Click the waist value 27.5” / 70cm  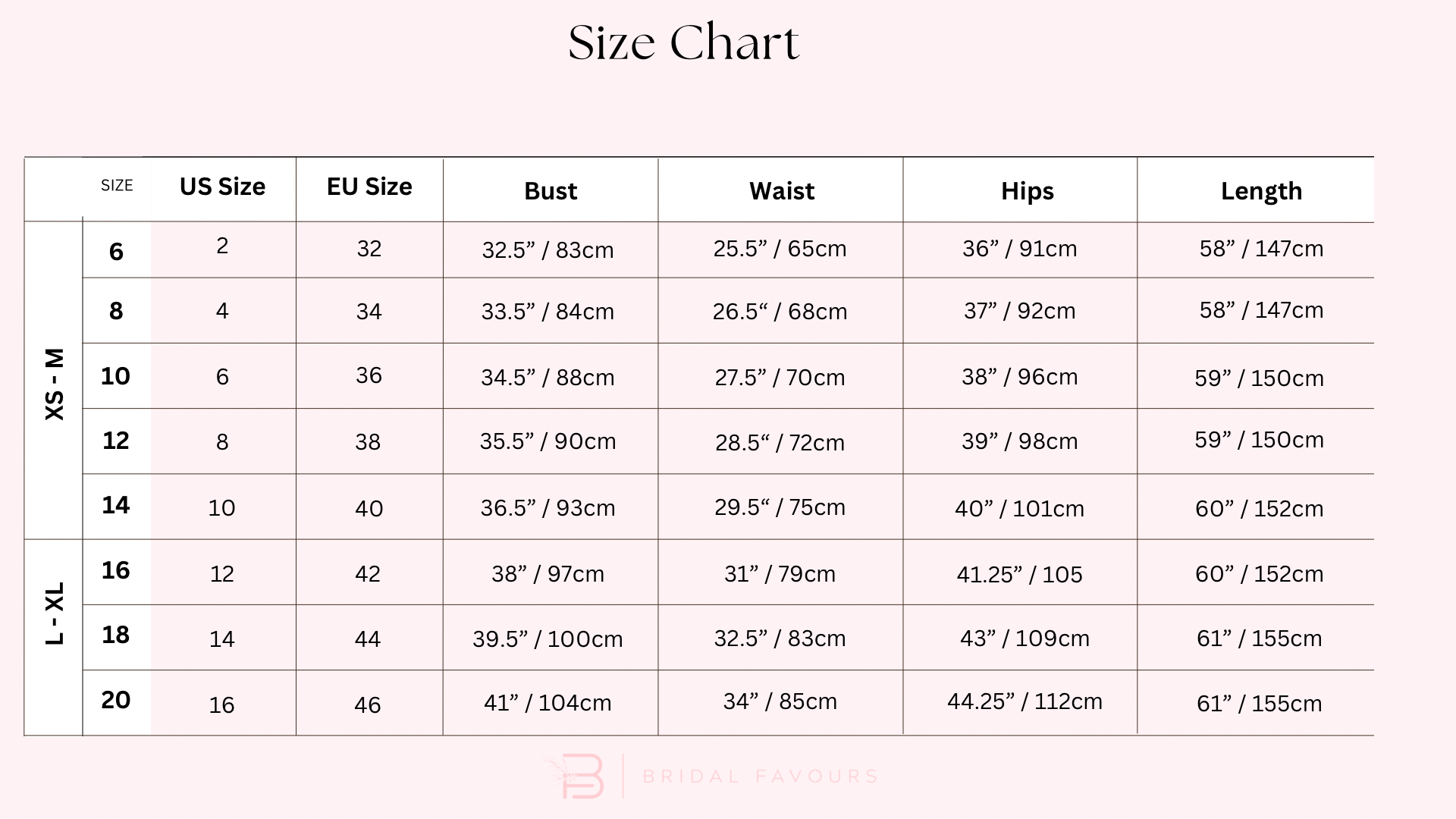[x=780, y=377]
